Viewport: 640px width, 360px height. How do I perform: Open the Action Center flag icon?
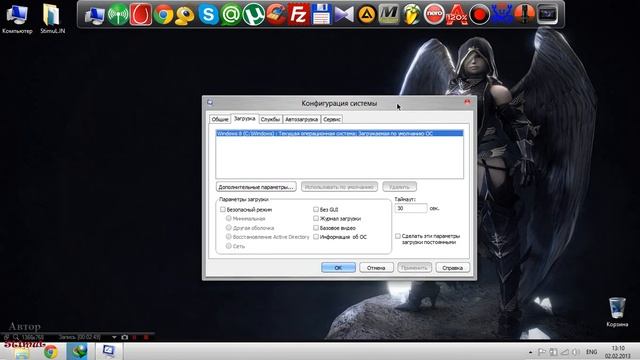pos(542,352)
